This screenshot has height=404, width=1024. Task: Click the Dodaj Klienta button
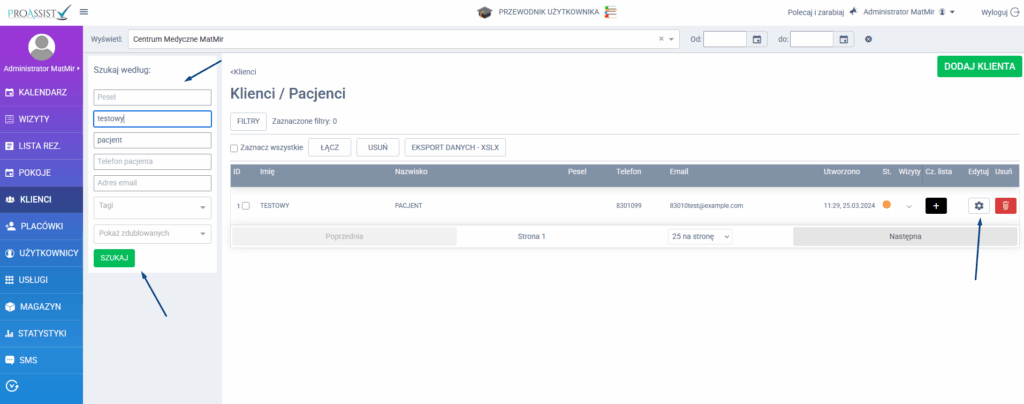pyautogui.click(x=979, y=66)
